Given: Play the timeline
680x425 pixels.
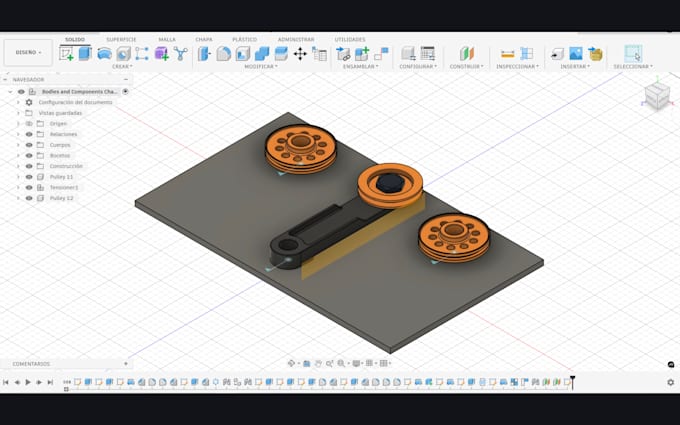Looking at the screenshot, I should (28, 382).
